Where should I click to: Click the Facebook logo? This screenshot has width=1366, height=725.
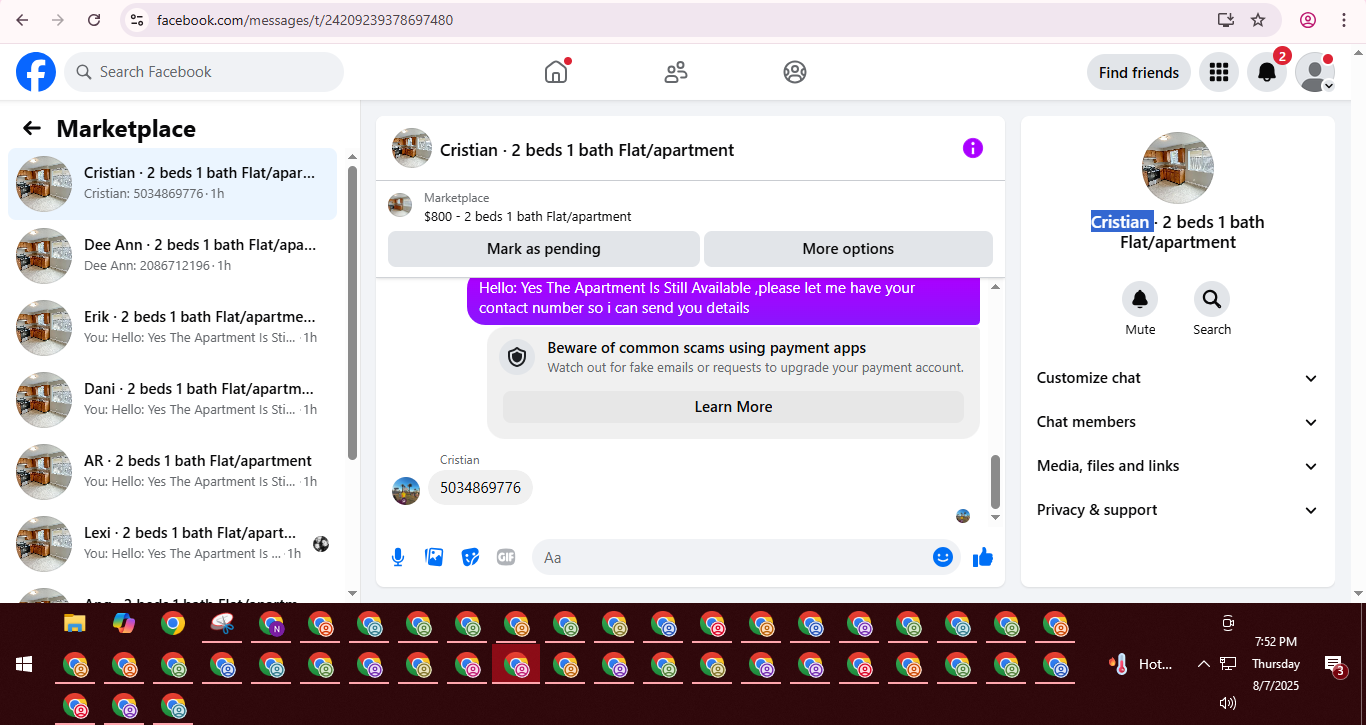pyautogui.click(x=36, y=72)
